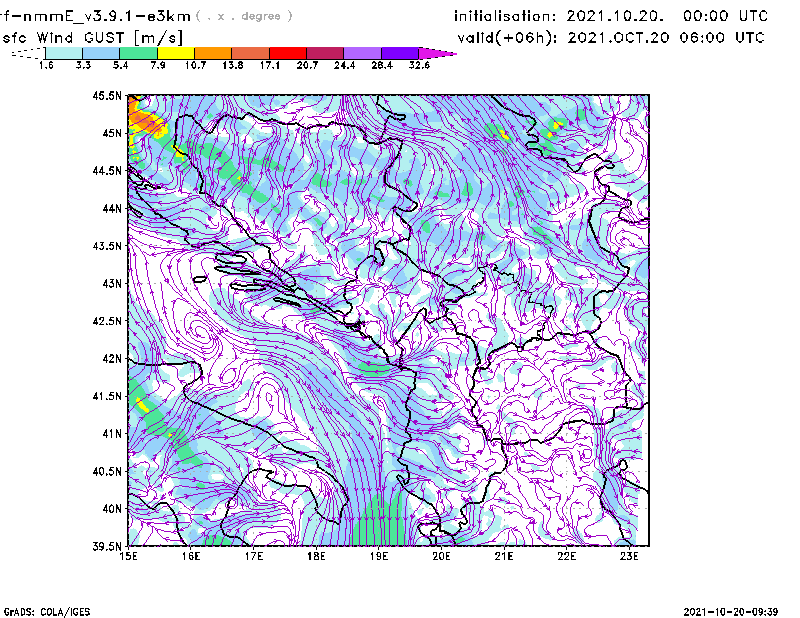Select the violet legend swatch for 28.4–32.6
Viewport: 800px width, 618px height.
[x=399, y=53]
